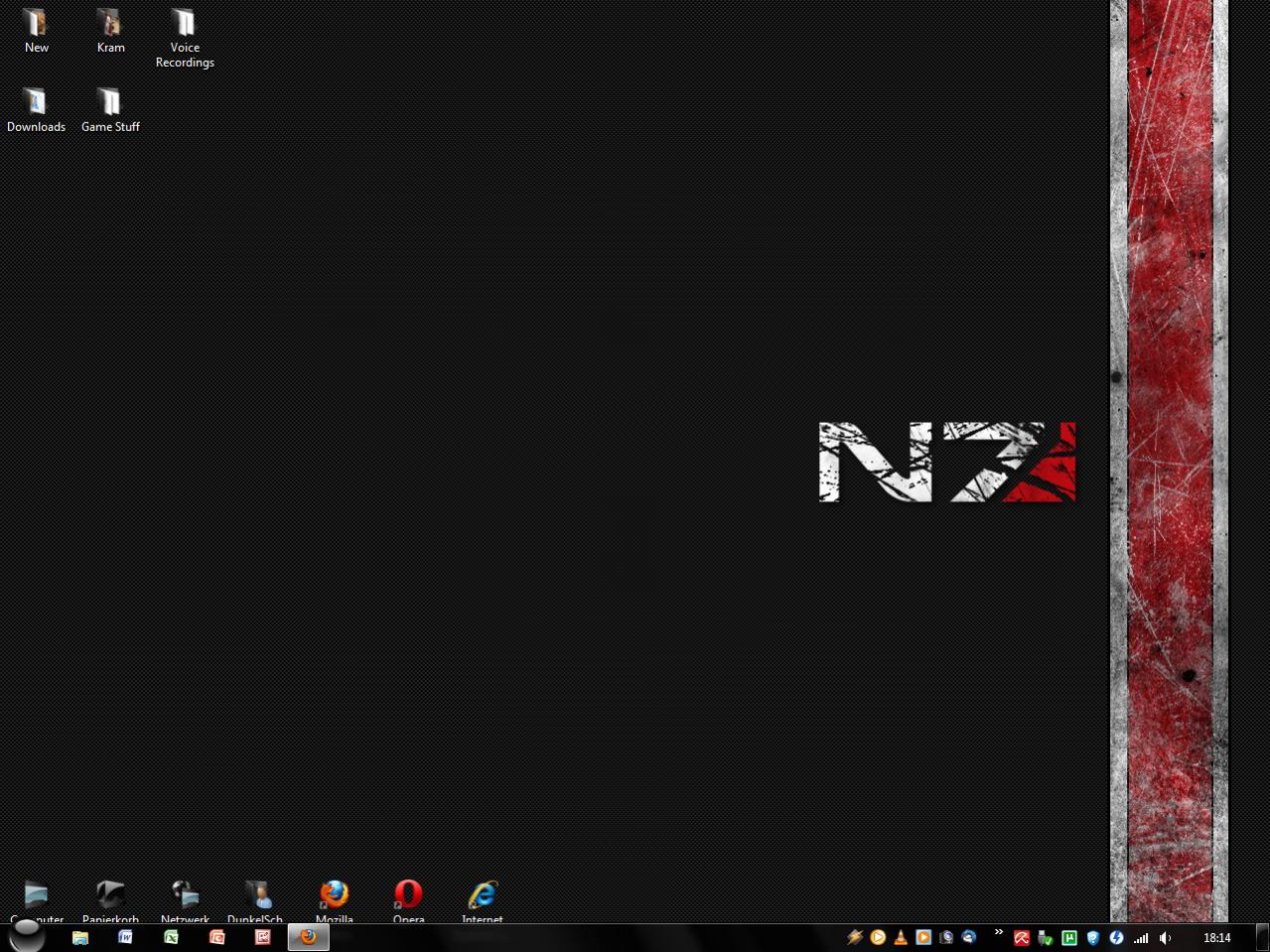Viewport: 1270px width, 952px height.
Task: Open the blue-framed play icon shortcut
Action: coord(923,937)
